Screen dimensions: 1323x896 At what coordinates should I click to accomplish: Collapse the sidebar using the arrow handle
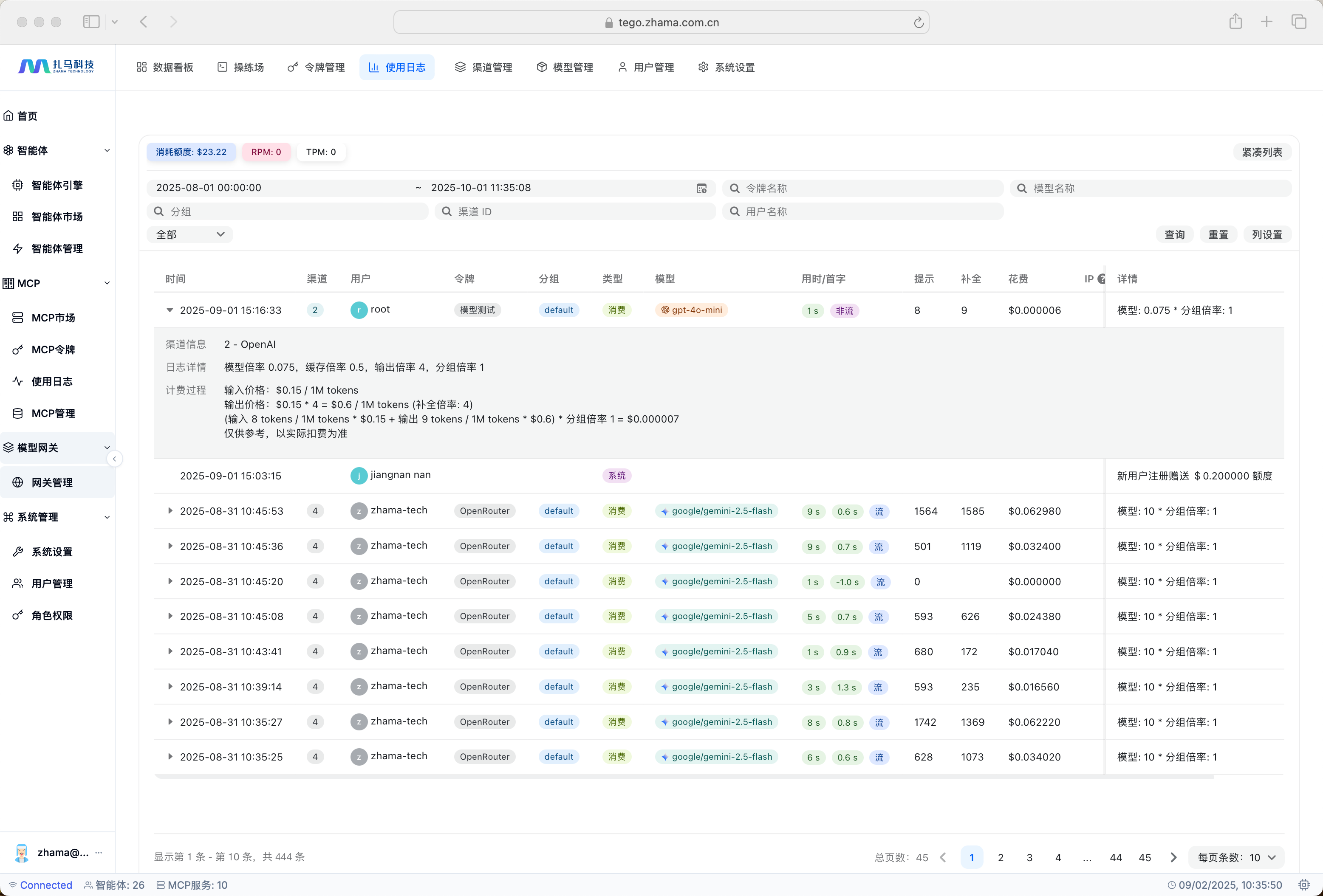click(x=114, y=459)
